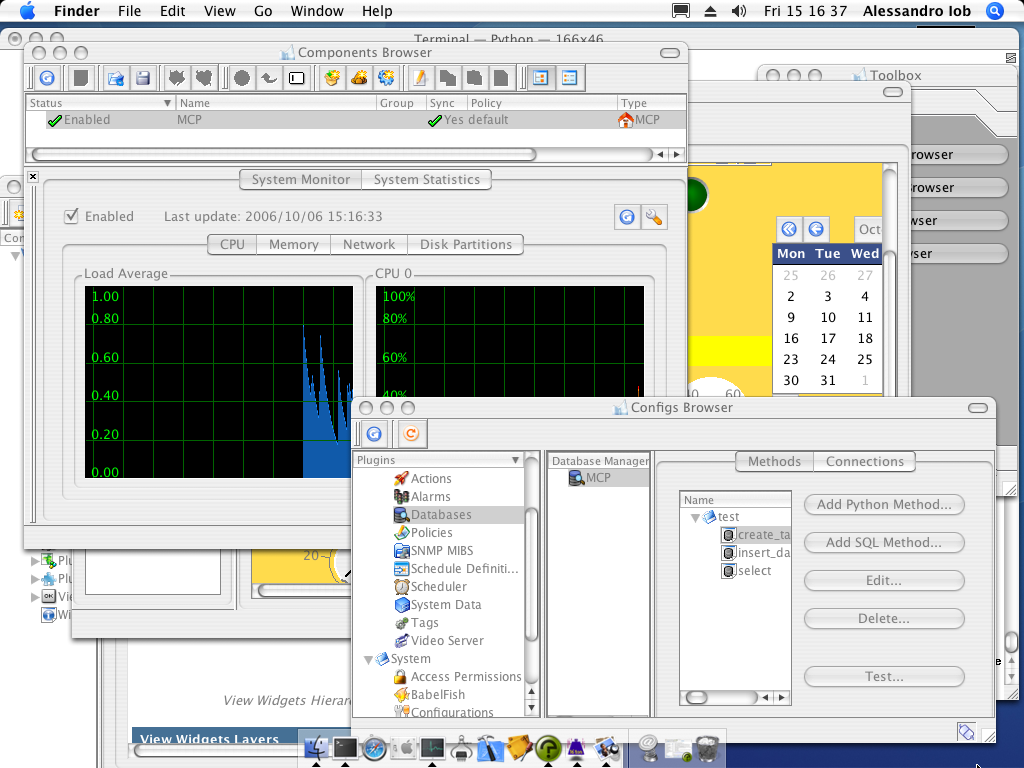Click the Components Browser horizontal scrollbar
1024x768 pixels.
pyautogui.click(x=284, y=155)
